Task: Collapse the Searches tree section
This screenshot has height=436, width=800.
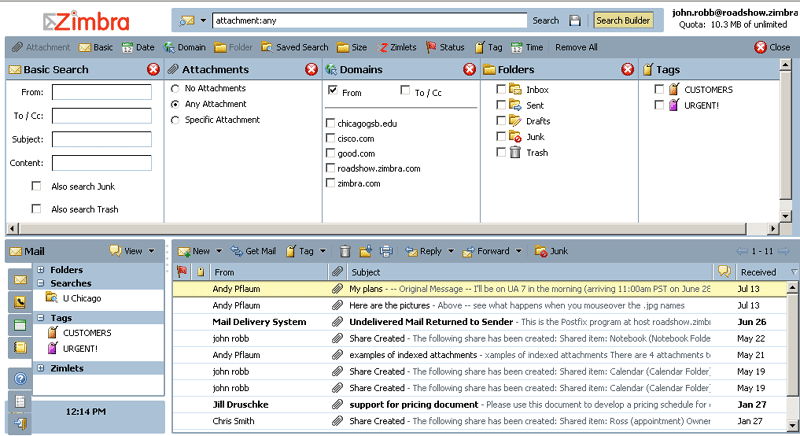Action: click(41, 283)
